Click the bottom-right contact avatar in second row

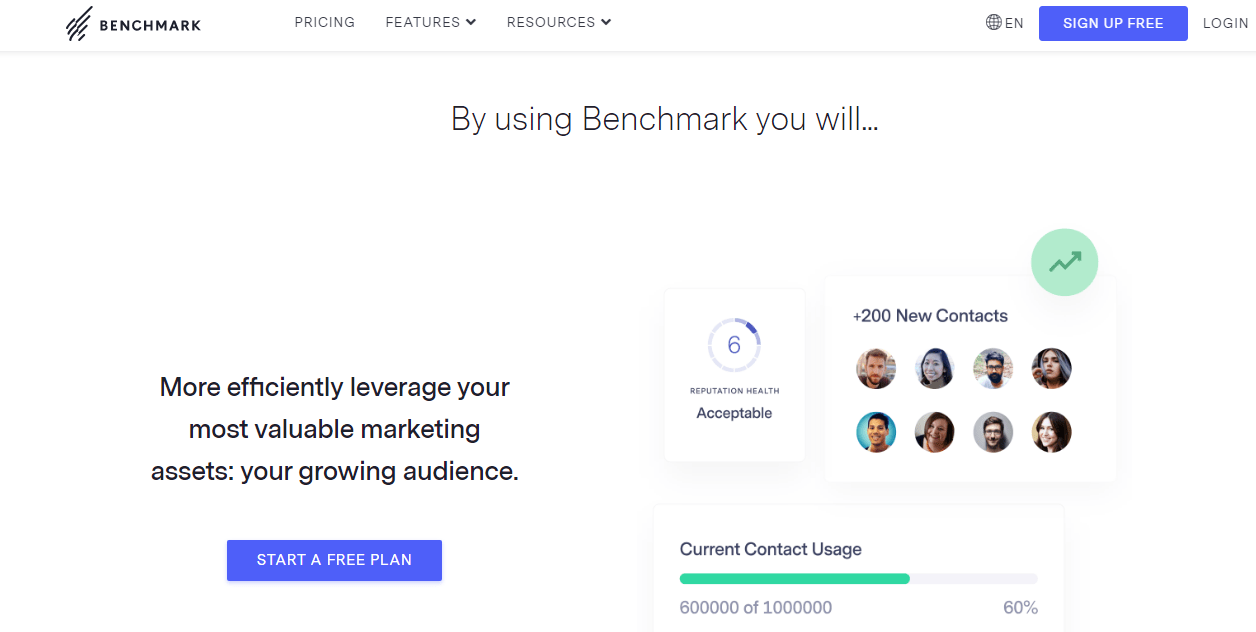1051,432
